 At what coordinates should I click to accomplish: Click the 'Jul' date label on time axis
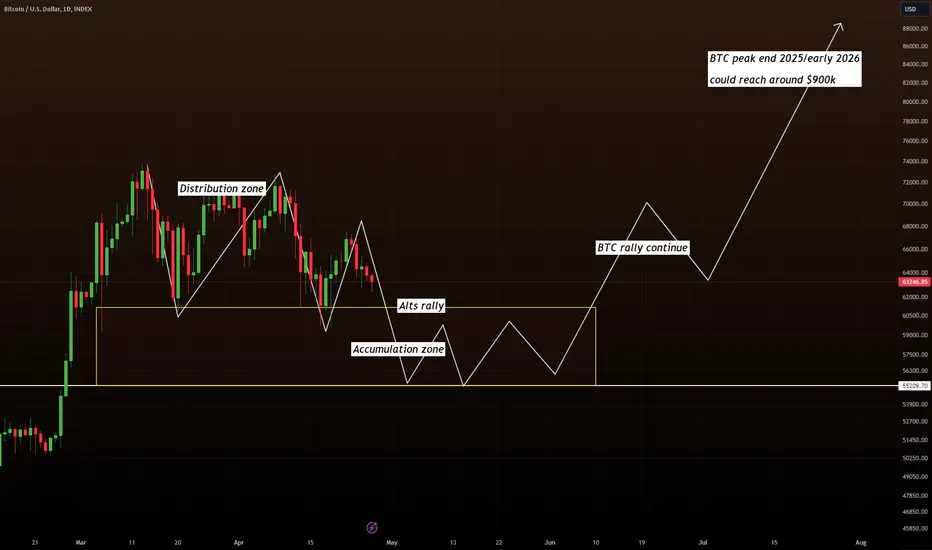(703, 542)
